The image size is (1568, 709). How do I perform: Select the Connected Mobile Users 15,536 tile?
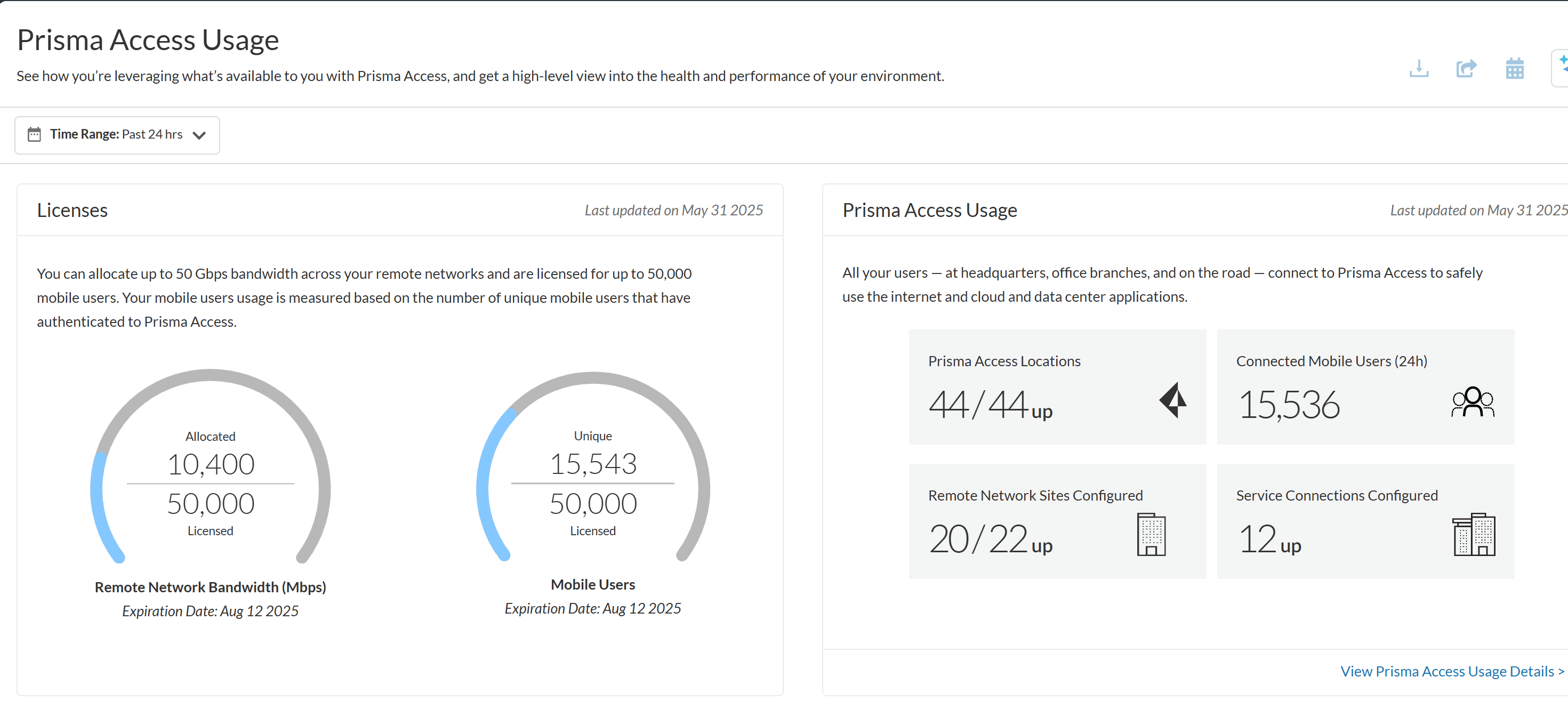tap(1365, 387)
